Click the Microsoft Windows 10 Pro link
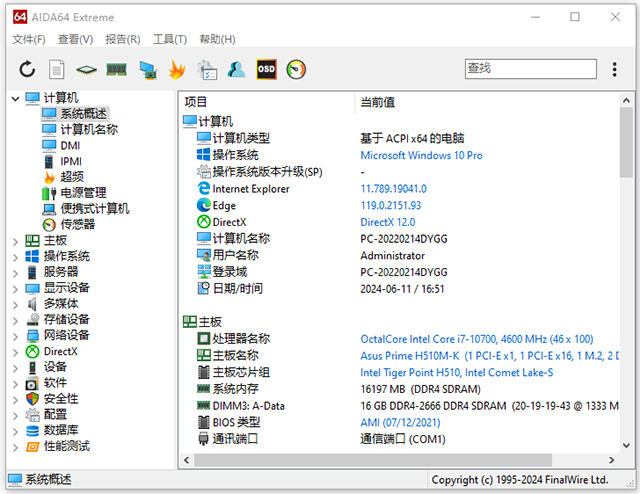 pos(421,156)
